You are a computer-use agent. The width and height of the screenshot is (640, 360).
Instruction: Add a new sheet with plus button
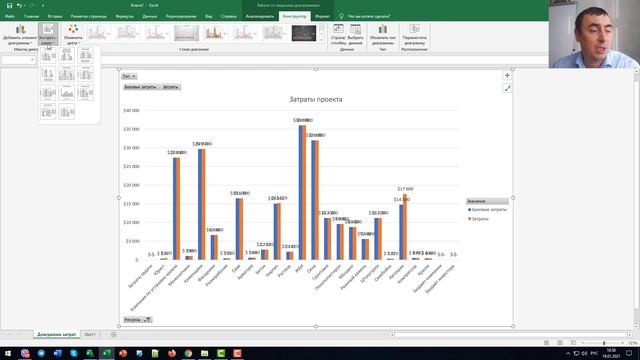point(113,335)
